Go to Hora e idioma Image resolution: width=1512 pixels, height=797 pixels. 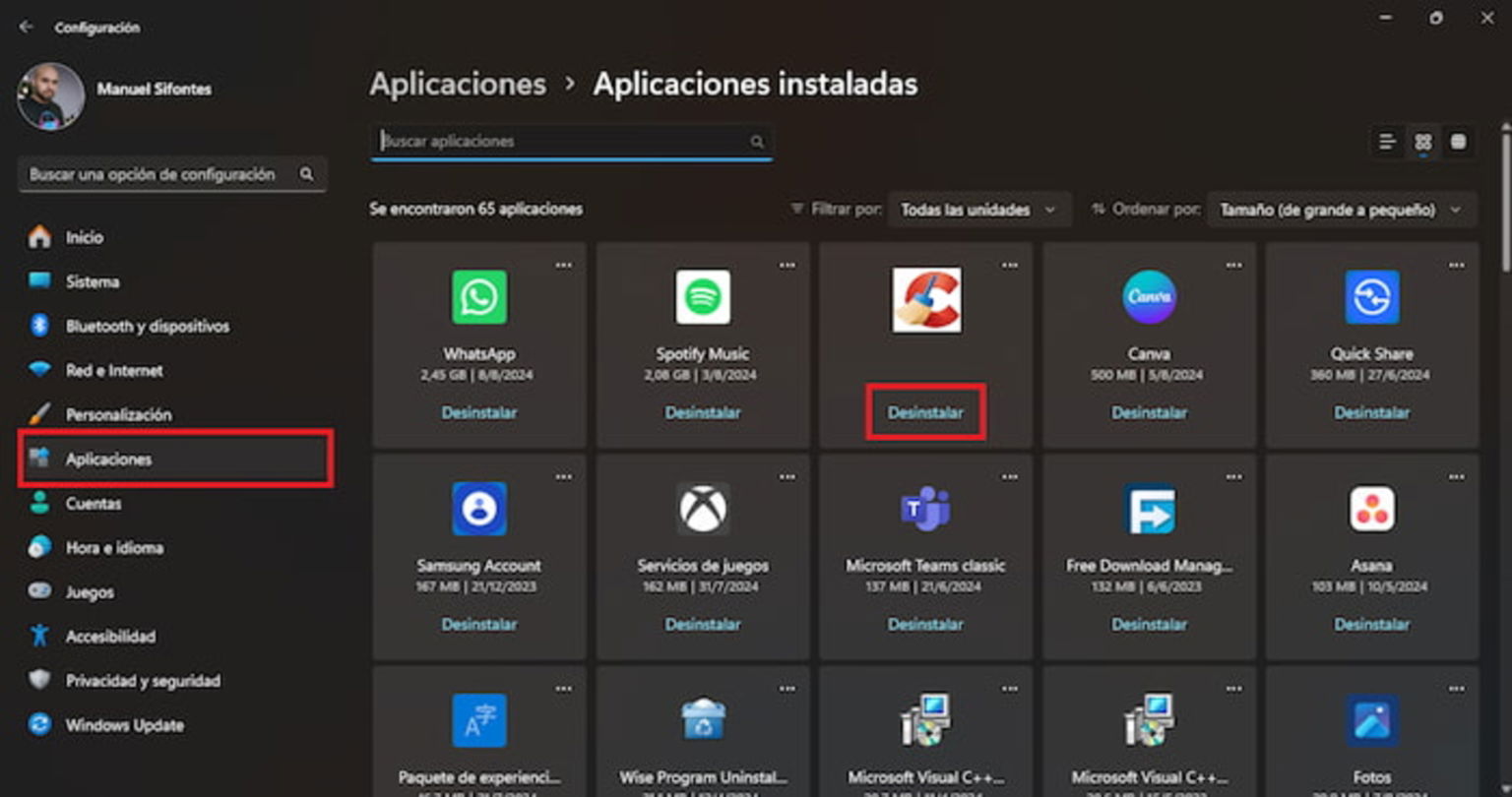(x=174, y=547)
